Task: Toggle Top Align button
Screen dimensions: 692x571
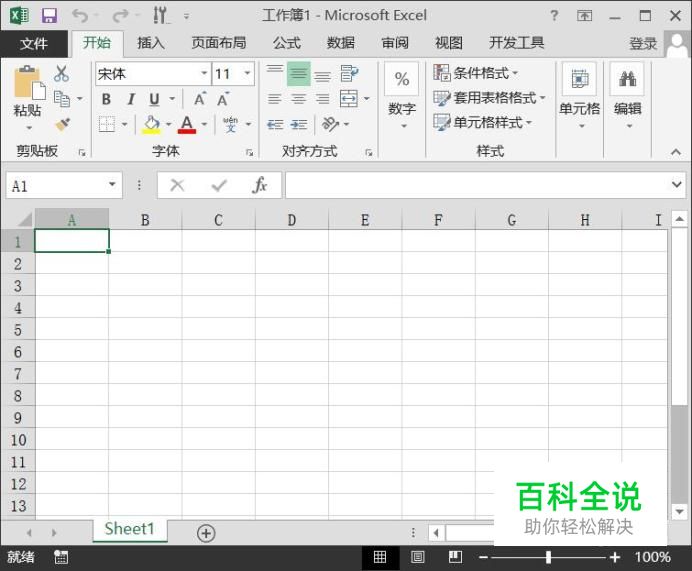Action: coord(275,74)
